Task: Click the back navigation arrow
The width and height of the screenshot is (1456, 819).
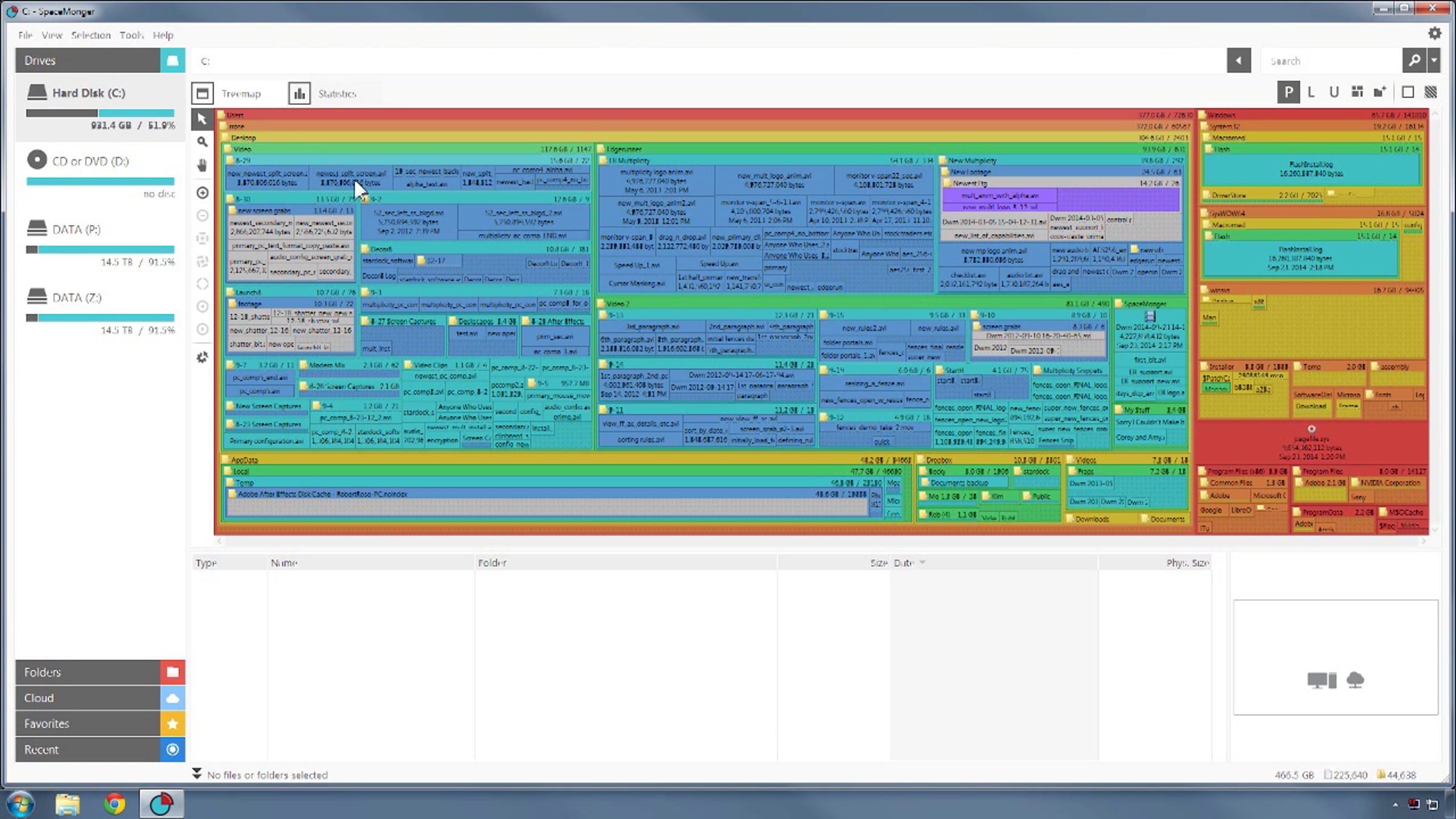Action: pos(1238,61)
